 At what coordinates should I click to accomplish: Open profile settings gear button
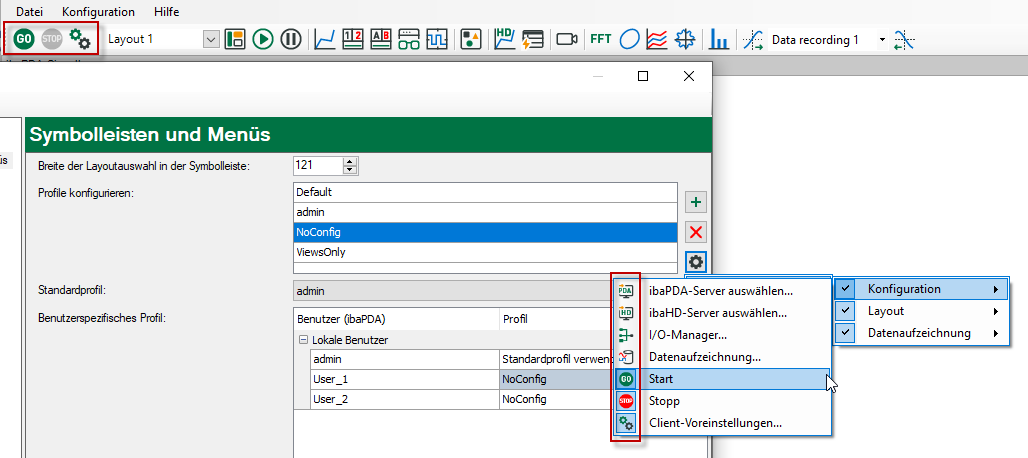[697, 262]
